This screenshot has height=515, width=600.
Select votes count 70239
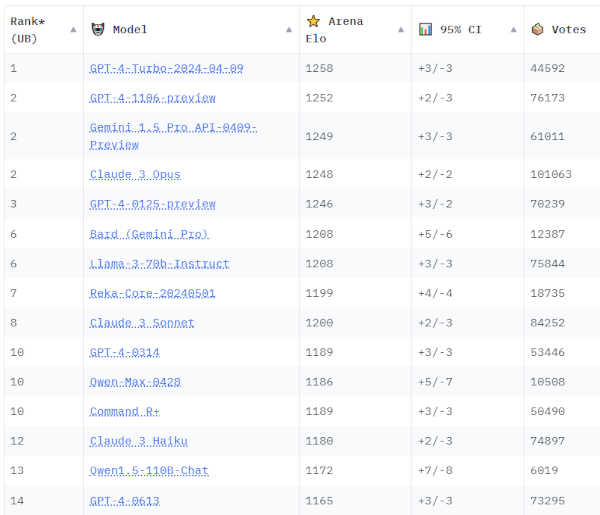[548, 204]
